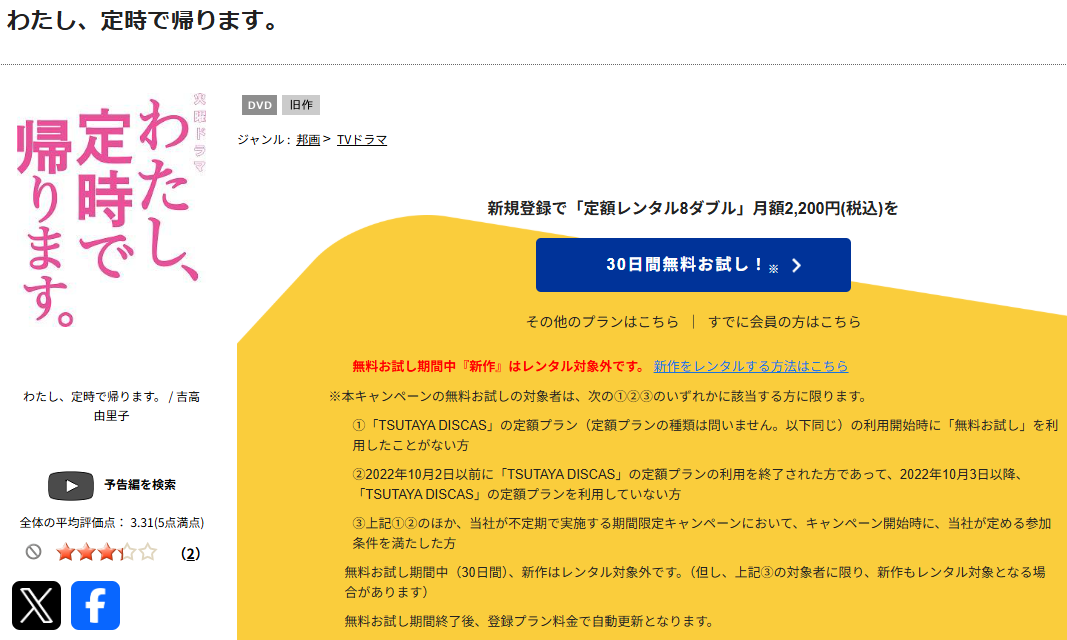Image resolution: width=1067 pixels, height=640 pixels.
Task: Click ジャンル: label
Action: point(264,140)
